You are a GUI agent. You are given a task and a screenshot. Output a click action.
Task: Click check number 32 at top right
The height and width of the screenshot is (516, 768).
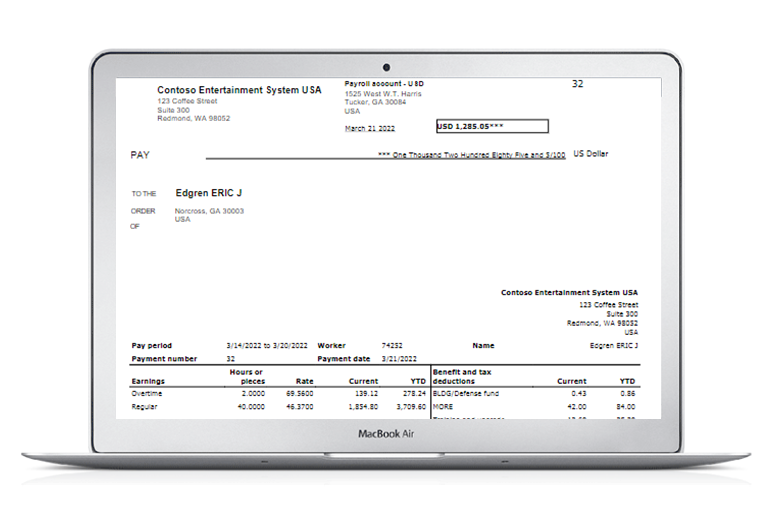coord(577,84)
